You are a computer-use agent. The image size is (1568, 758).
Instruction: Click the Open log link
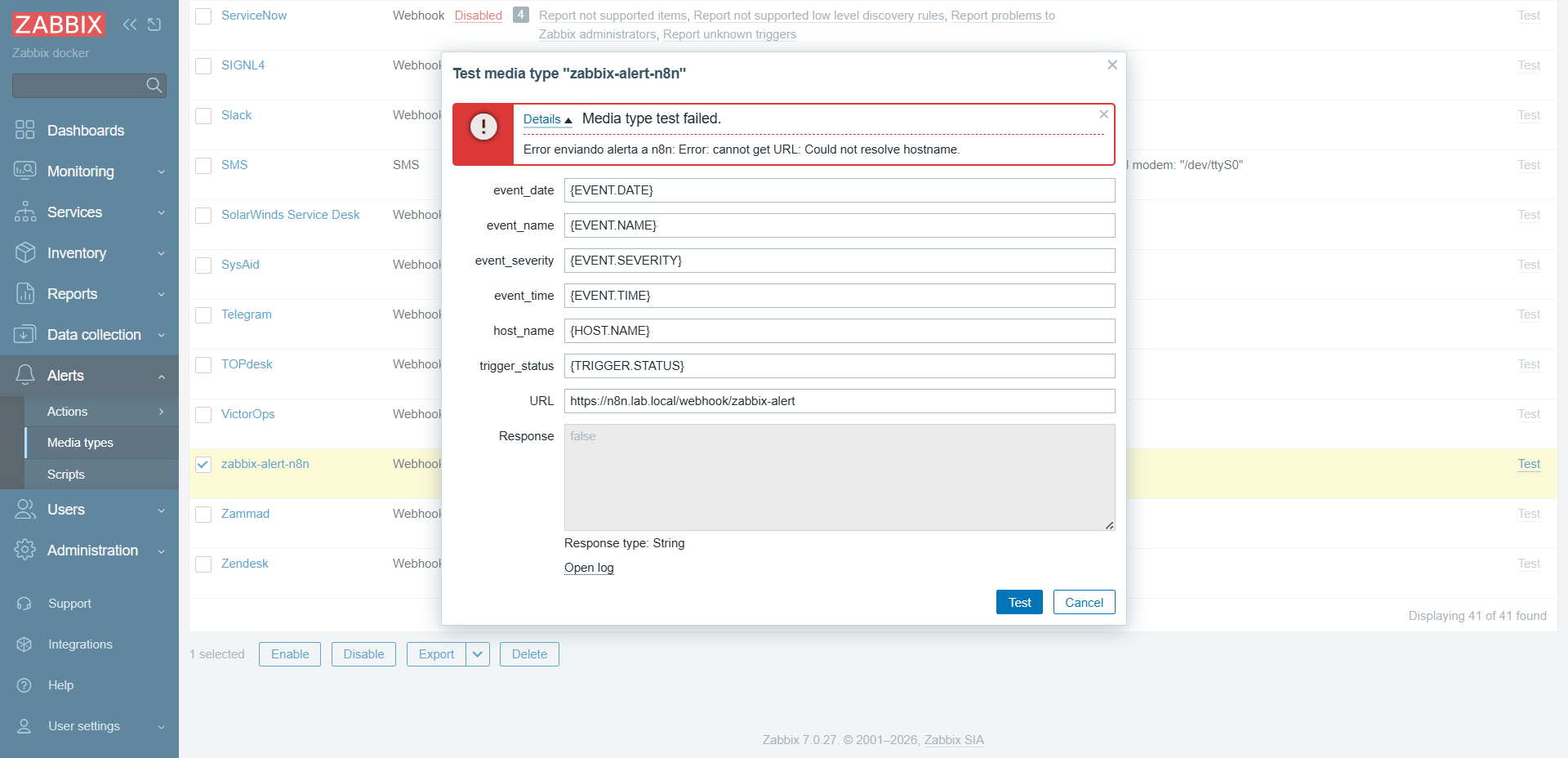589,568
